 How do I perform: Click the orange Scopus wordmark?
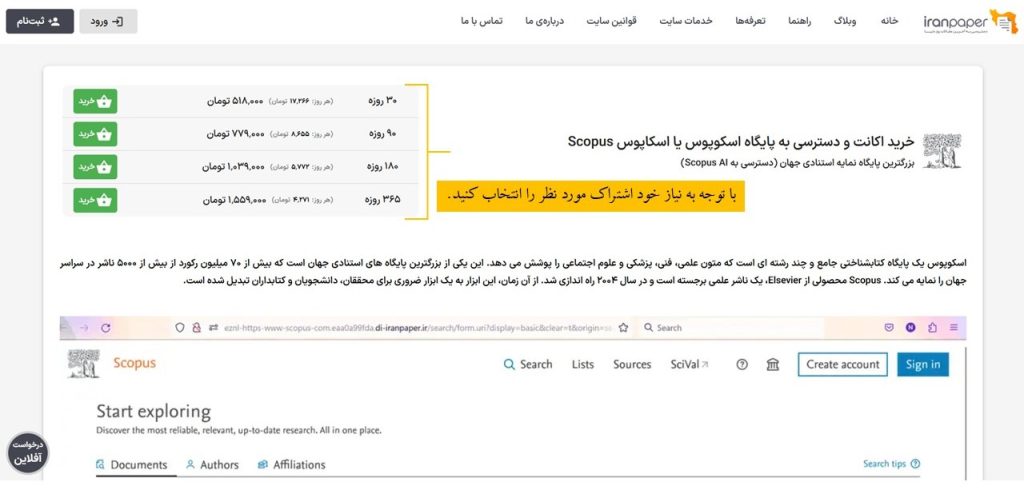click(x=135, y=363)
